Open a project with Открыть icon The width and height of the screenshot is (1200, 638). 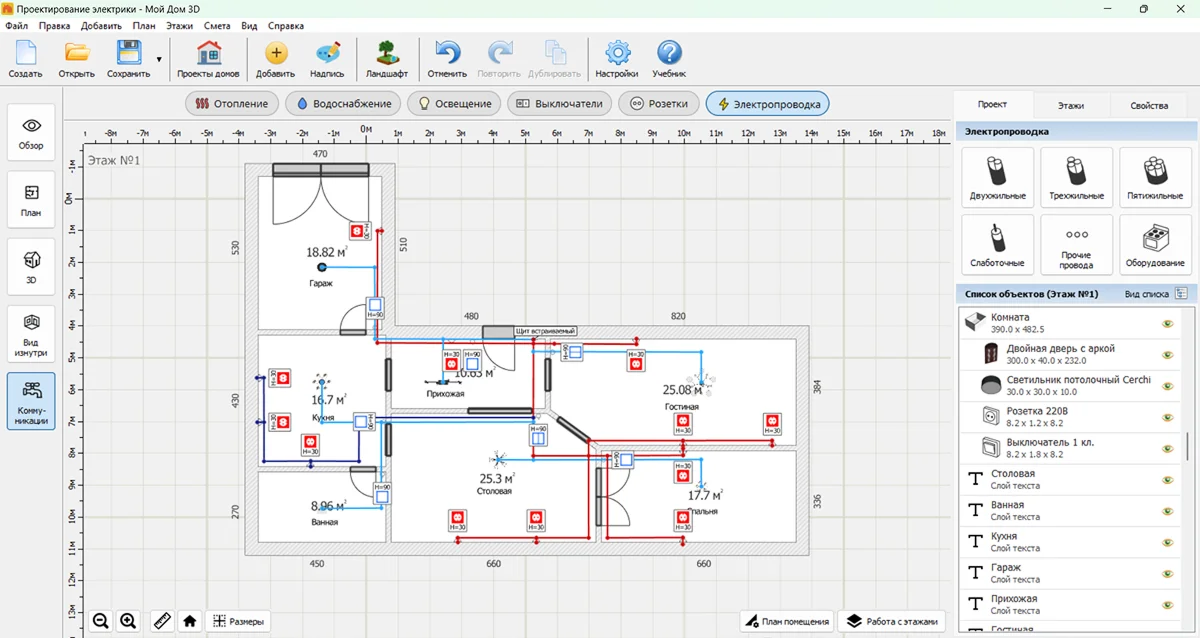76,59
